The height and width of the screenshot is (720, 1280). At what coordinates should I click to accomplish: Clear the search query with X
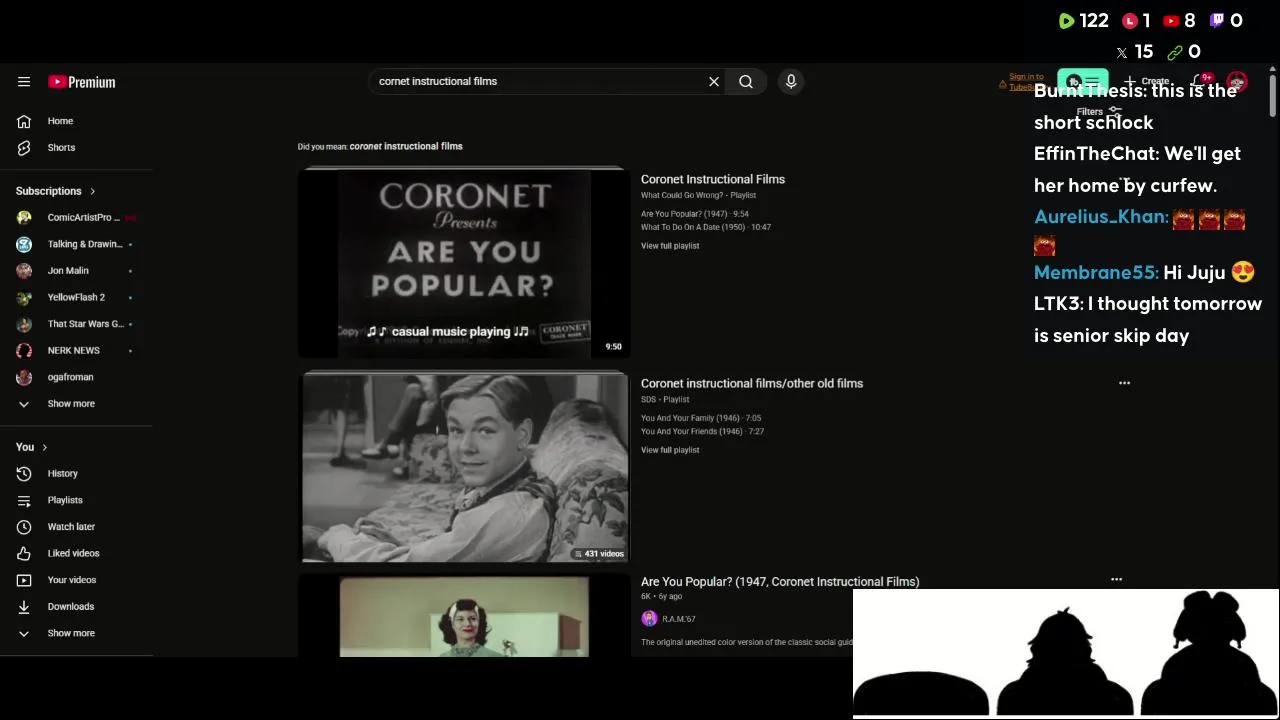tap(714, 82)
